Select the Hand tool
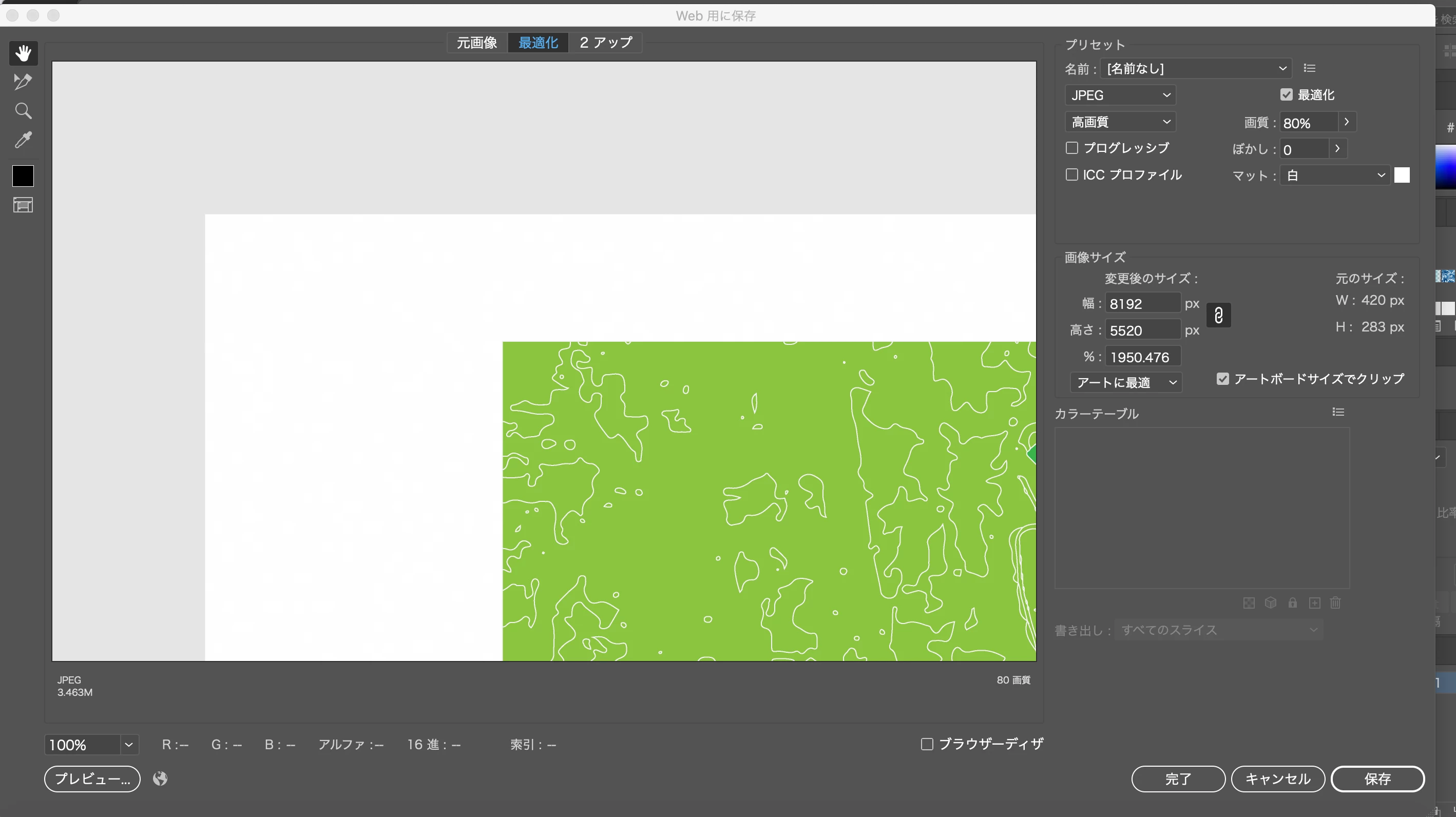Image resolution: width=1456 pixels, height=817 pixels. click(x=23, y=53)
